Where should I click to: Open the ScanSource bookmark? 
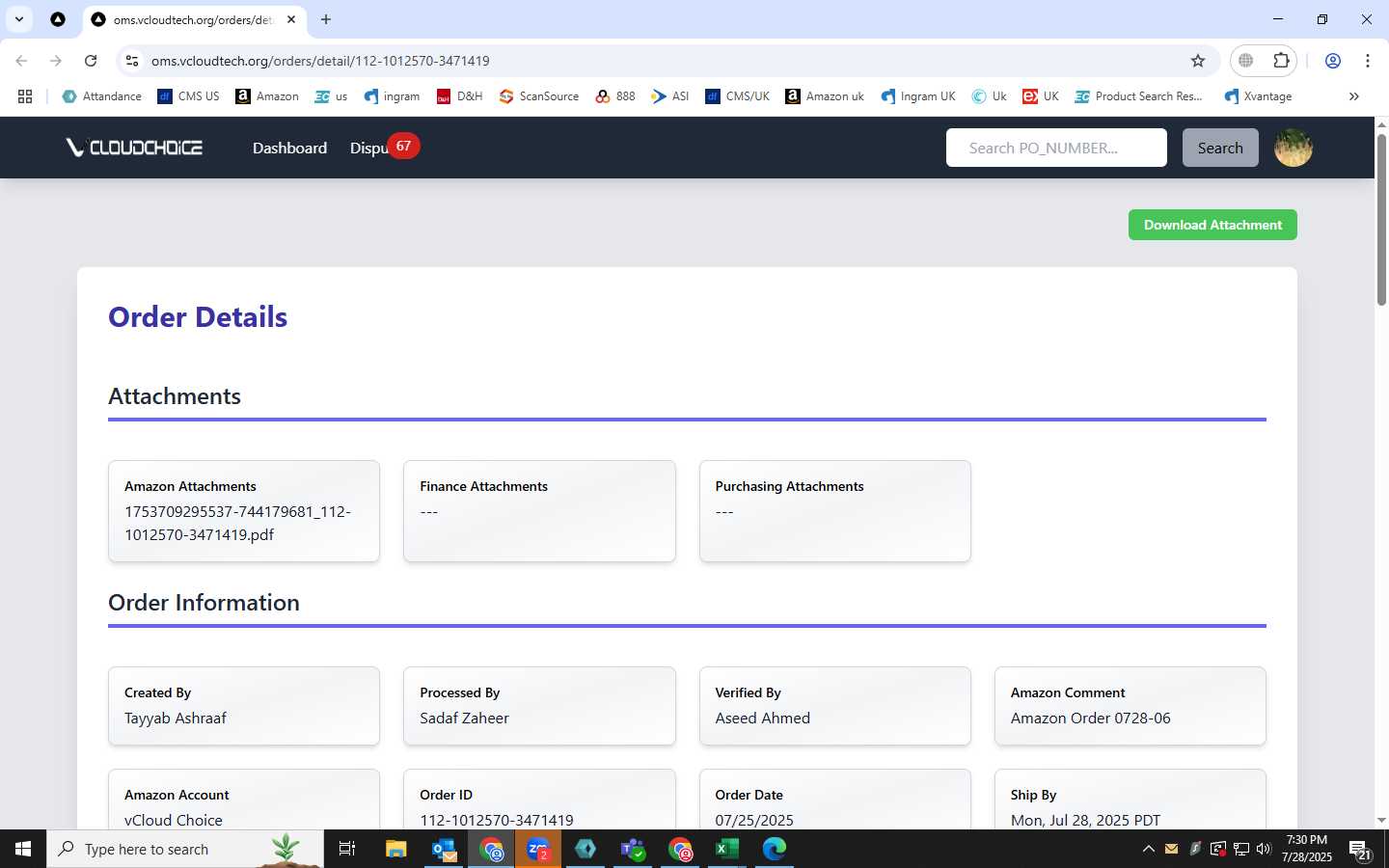pyautogui.click(x=539, y=96)
